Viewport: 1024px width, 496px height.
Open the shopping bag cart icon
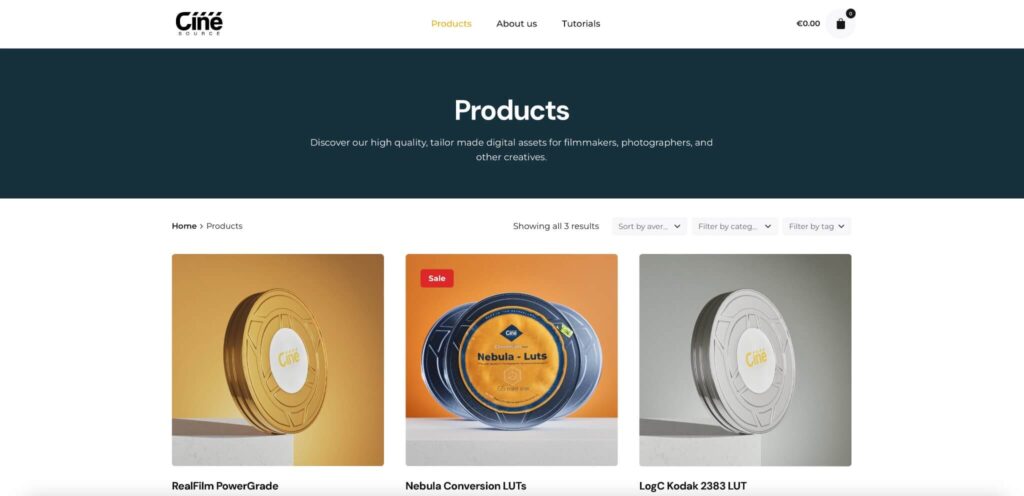pos(840,24)
